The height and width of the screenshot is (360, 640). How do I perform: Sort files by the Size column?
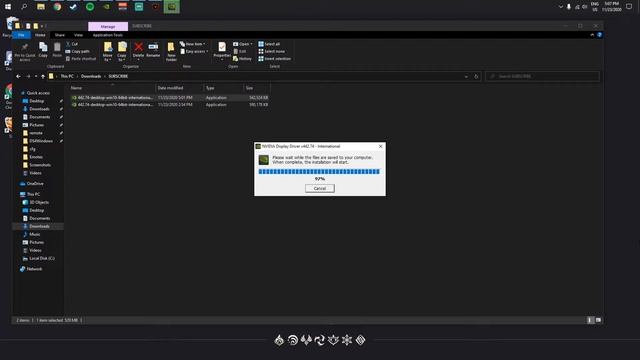[x=257, y=88]
